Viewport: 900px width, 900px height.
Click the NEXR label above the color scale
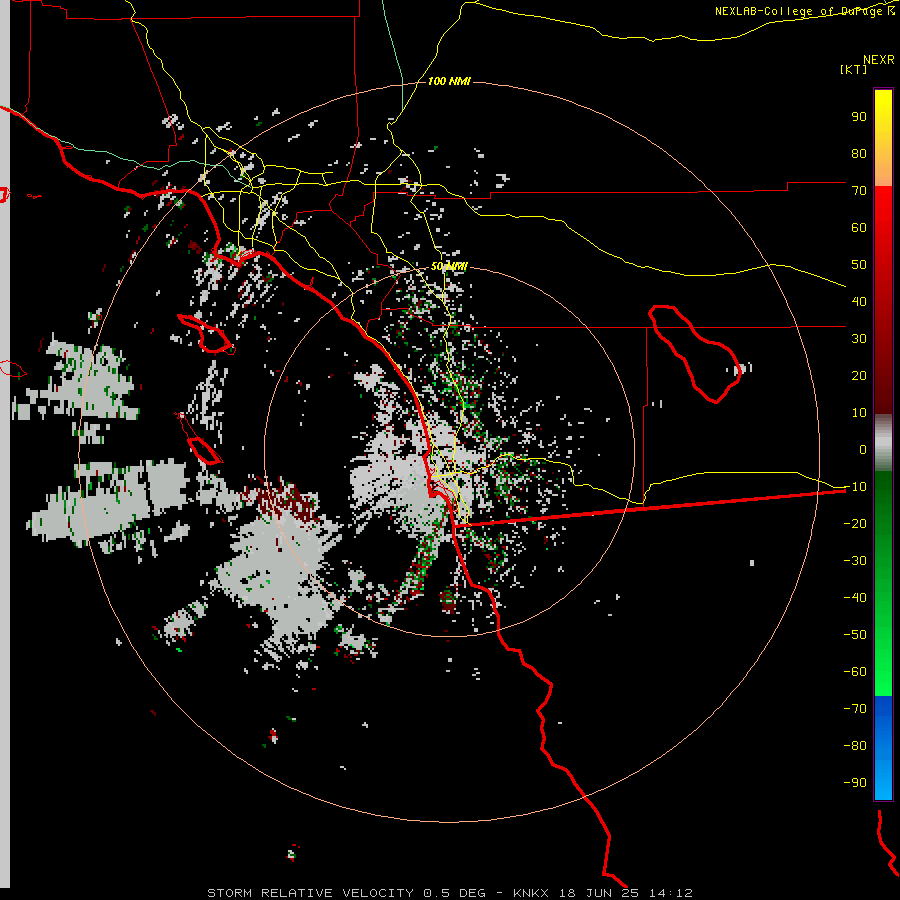879,60
